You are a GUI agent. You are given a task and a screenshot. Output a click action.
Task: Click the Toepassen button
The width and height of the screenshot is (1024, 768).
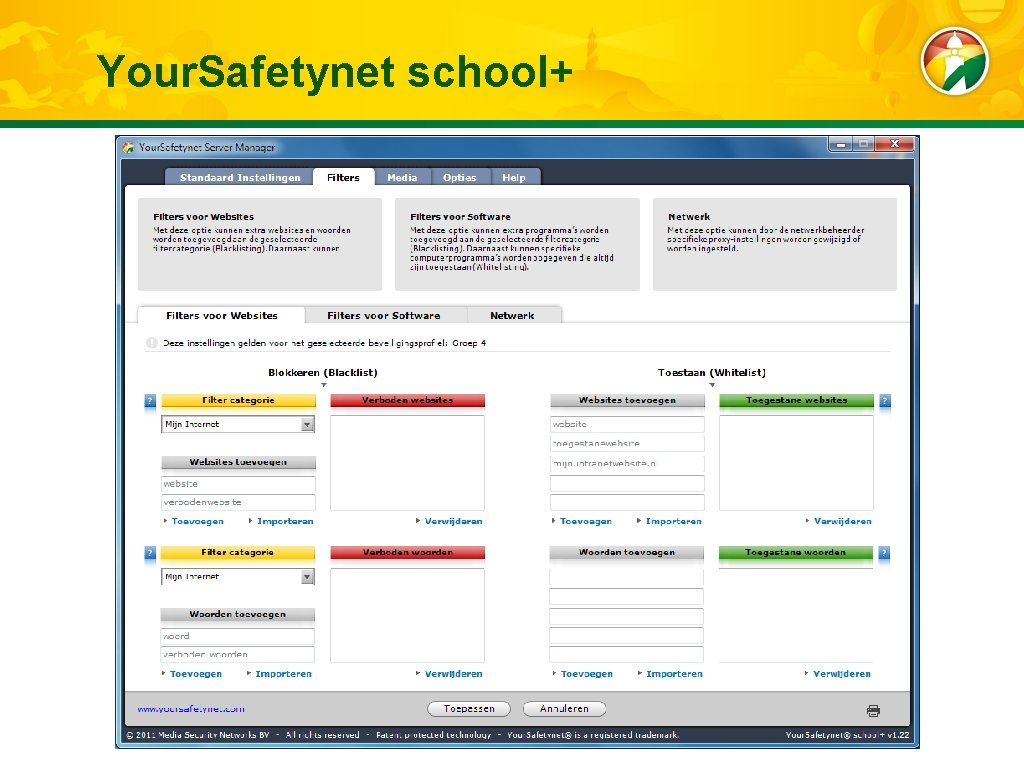(469, 709)
